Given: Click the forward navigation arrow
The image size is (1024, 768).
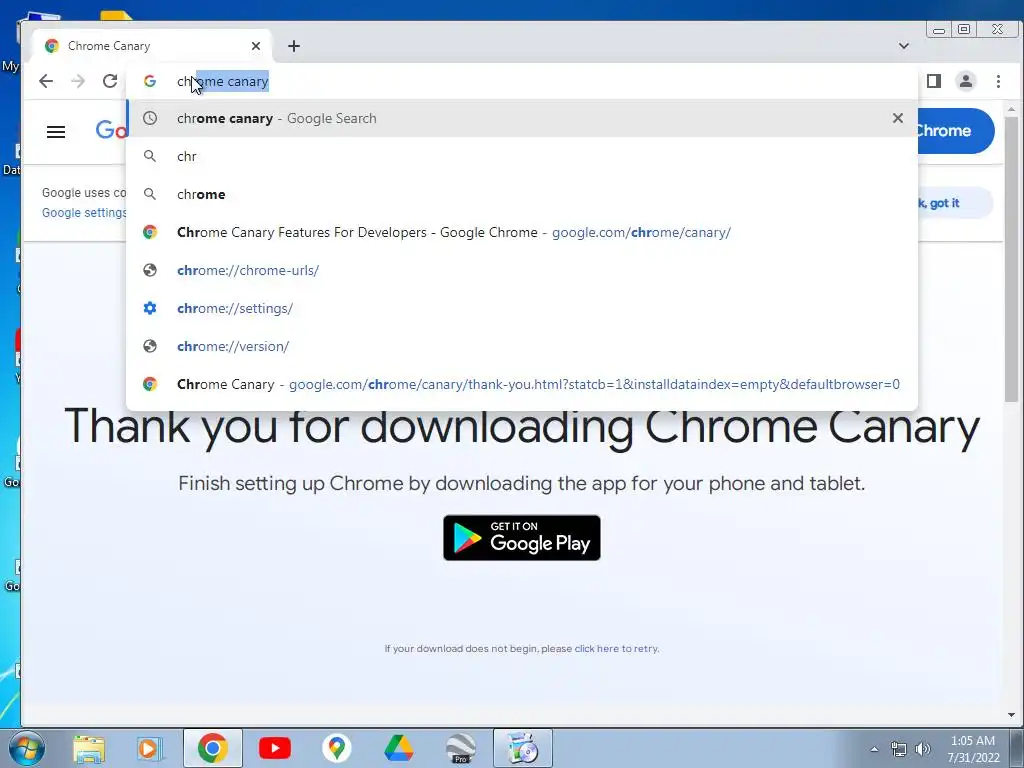Looking at the screenshot, I should point(78,81).
